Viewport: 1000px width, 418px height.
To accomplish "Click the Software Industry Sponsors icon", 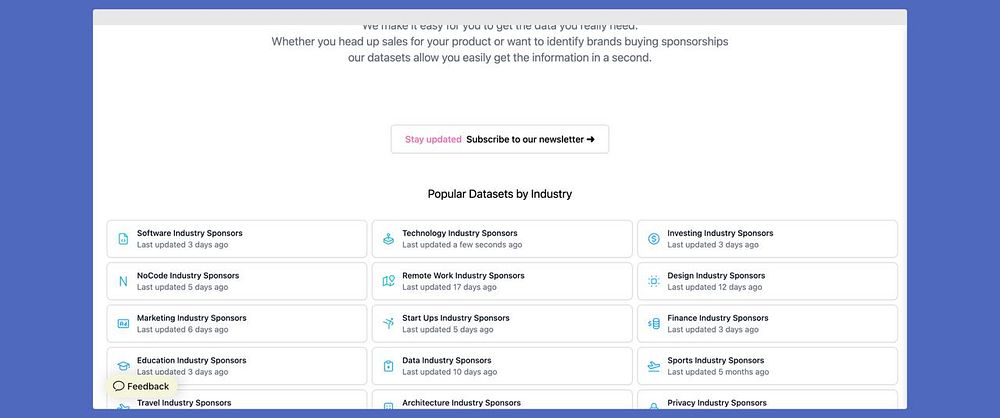I will (123, 239).
